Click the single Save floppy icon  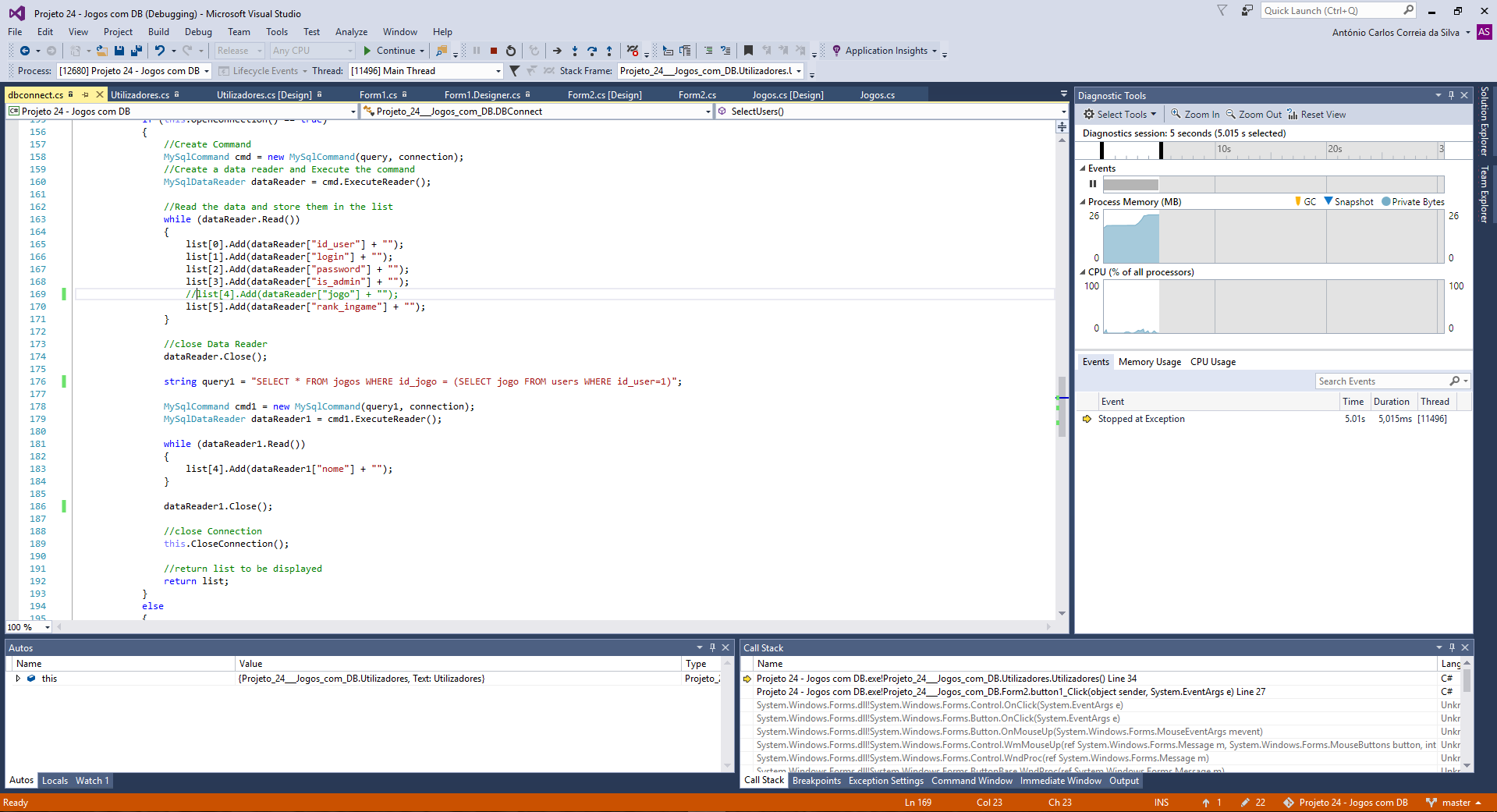tap(119, 51)
